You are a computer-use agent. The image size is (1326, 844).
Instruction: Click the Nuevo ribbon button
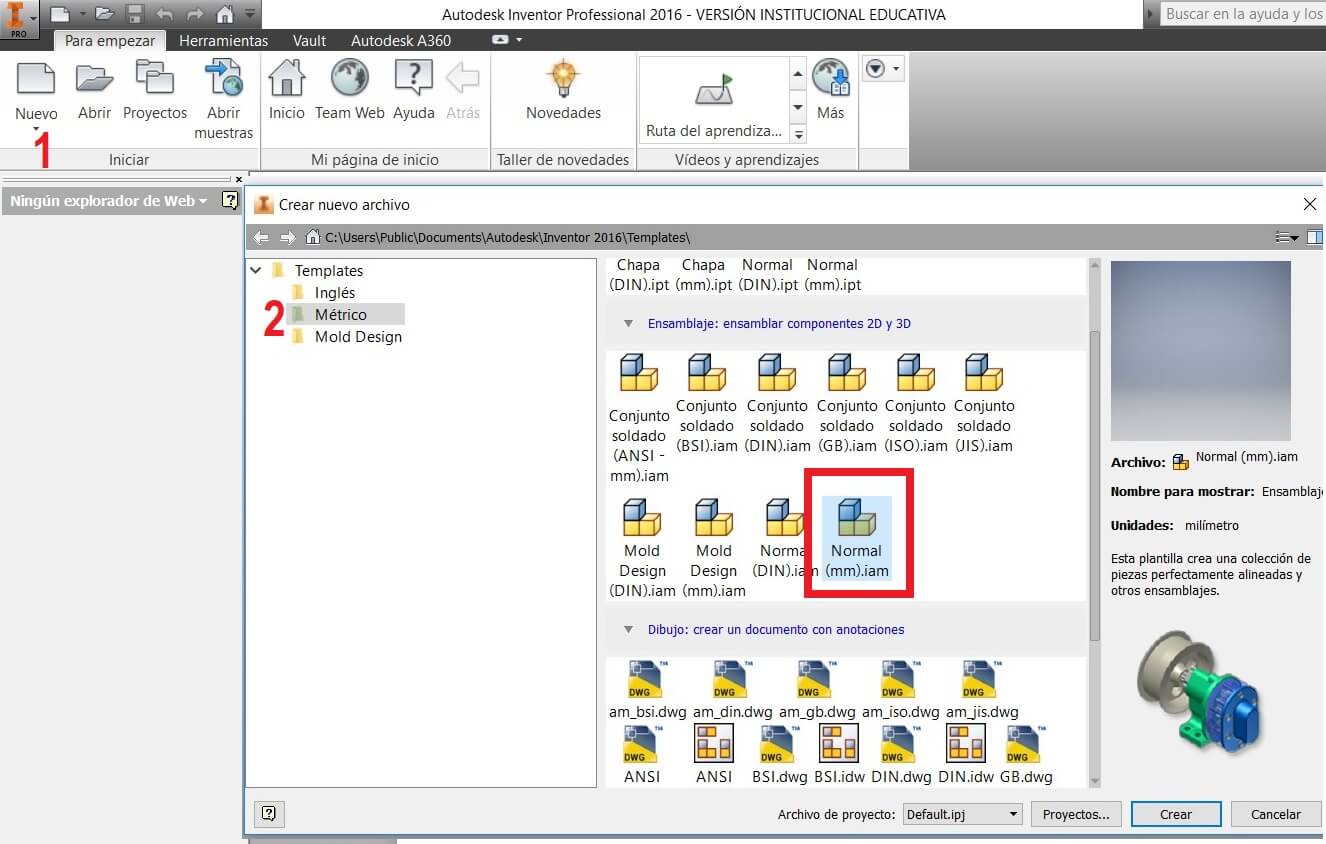[x=37, y=91]
